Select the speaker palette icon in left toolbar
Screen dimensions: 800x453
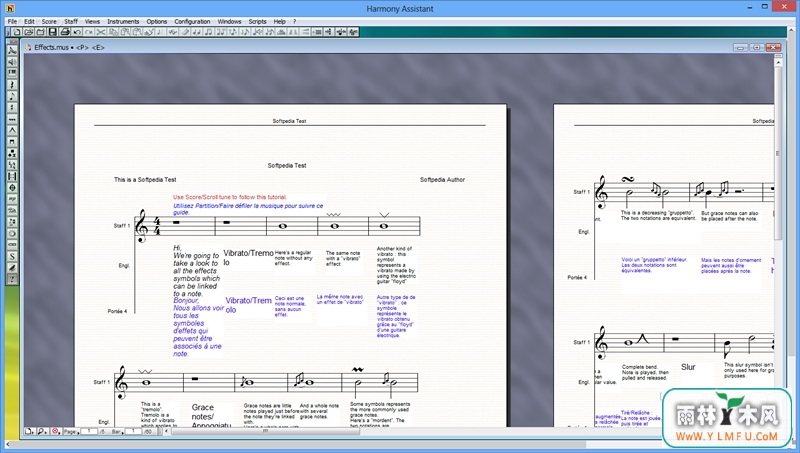coord(12,62)
